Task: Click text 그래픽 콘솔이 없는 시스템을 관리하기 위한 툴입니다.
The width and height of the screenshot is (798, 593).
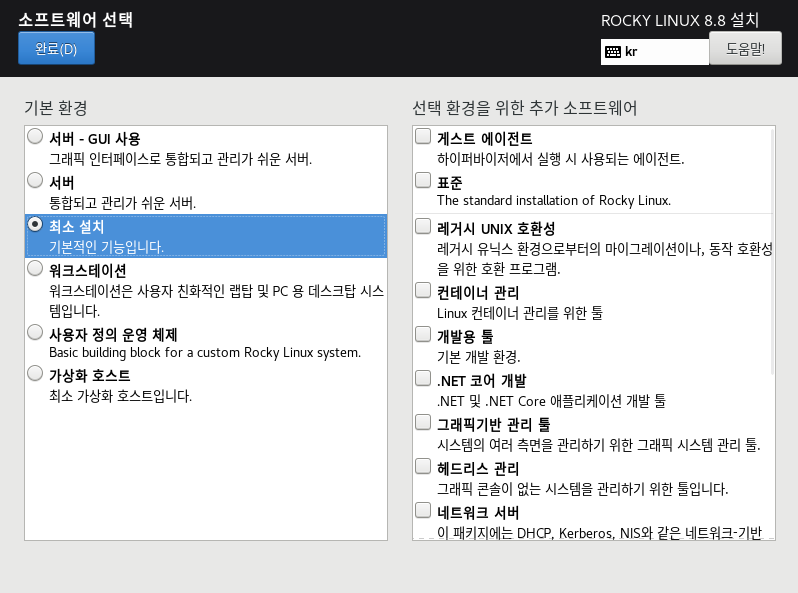Action: point(583,489)
